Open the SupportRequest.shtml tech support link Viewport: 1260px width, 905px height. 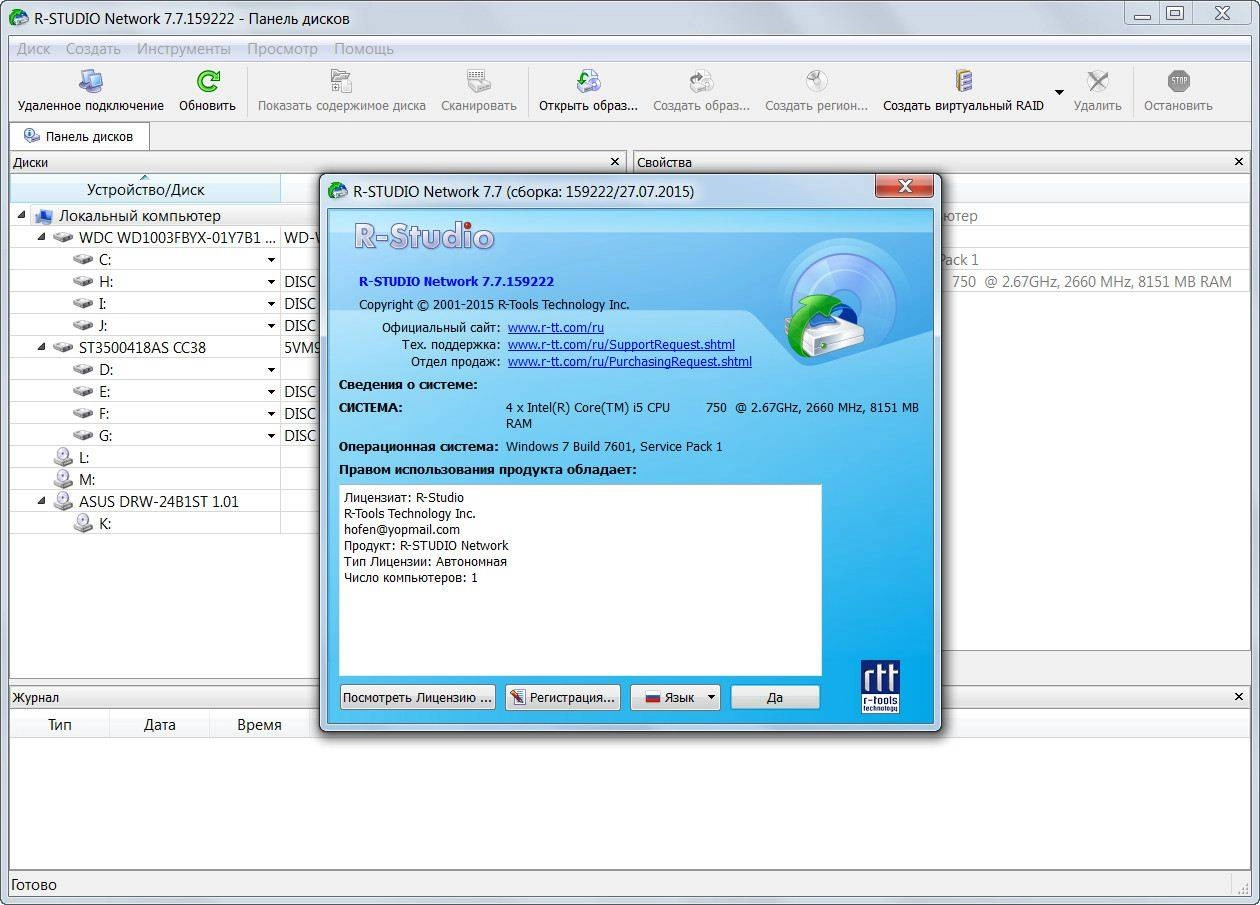click(x=621, y=345)
